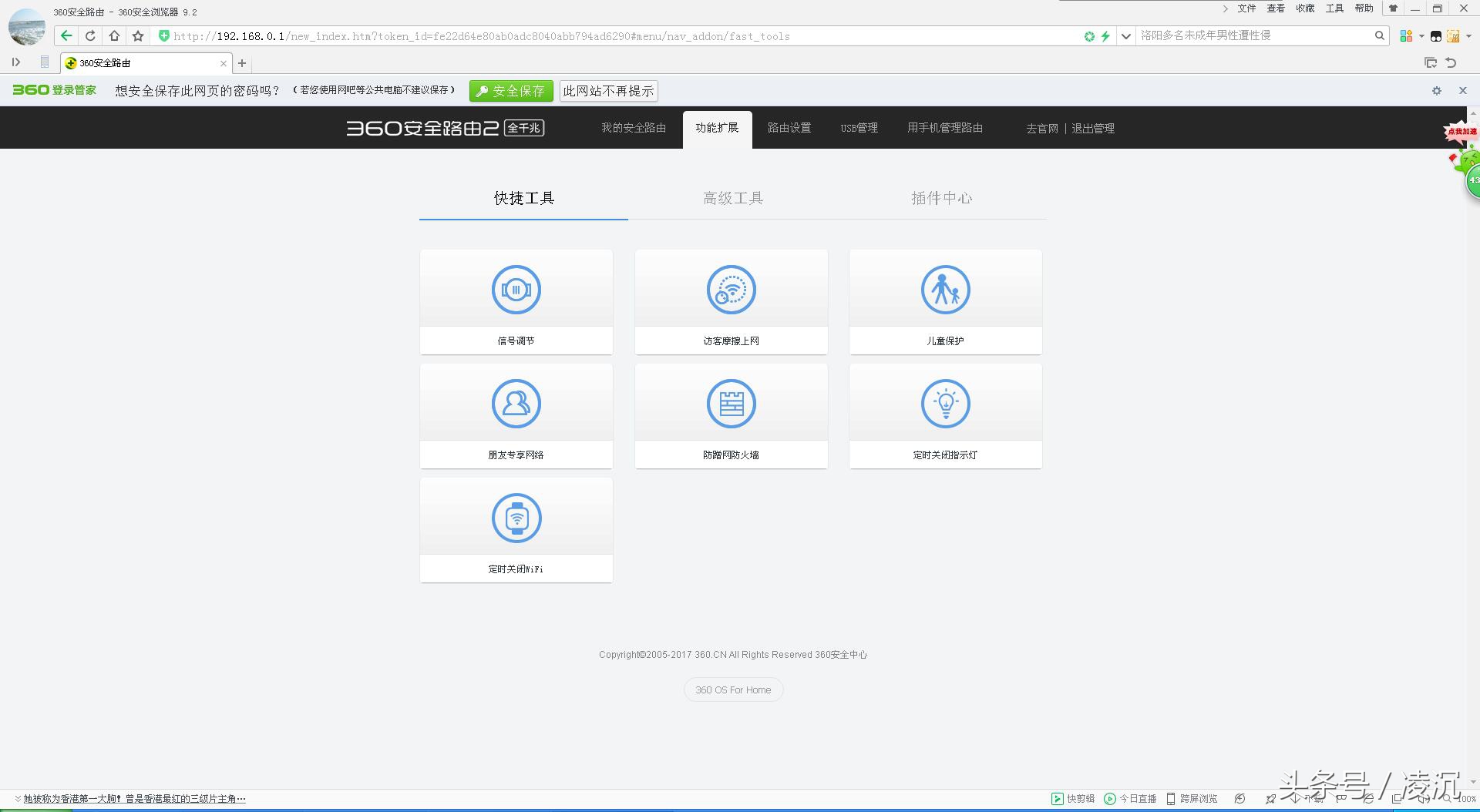Open a new browser tab
The width and height of the screenshot is (1480, 812).
click(x=242, y=63)
